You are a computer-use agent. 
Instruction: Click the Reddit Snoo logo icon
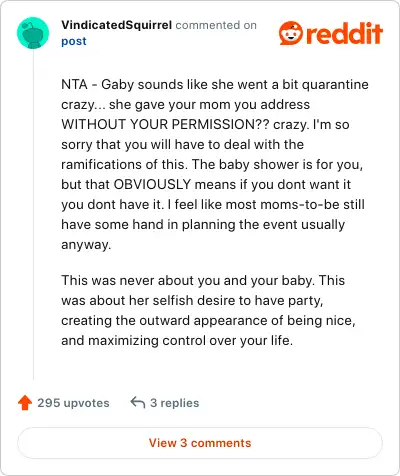point(291,33)
